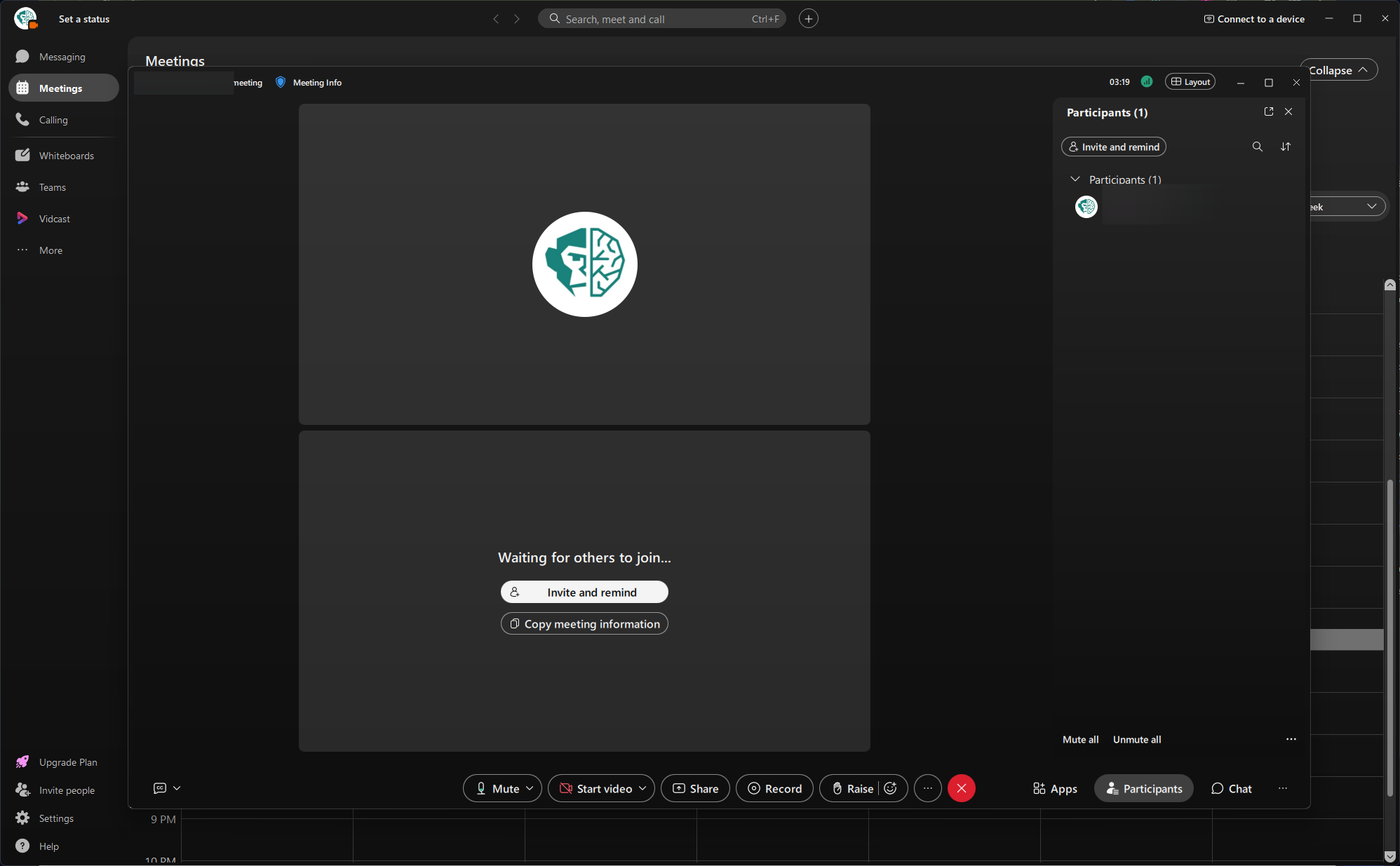Start video in the meeting
This screenshot has height=866, width=1400.
pos(596,788)
